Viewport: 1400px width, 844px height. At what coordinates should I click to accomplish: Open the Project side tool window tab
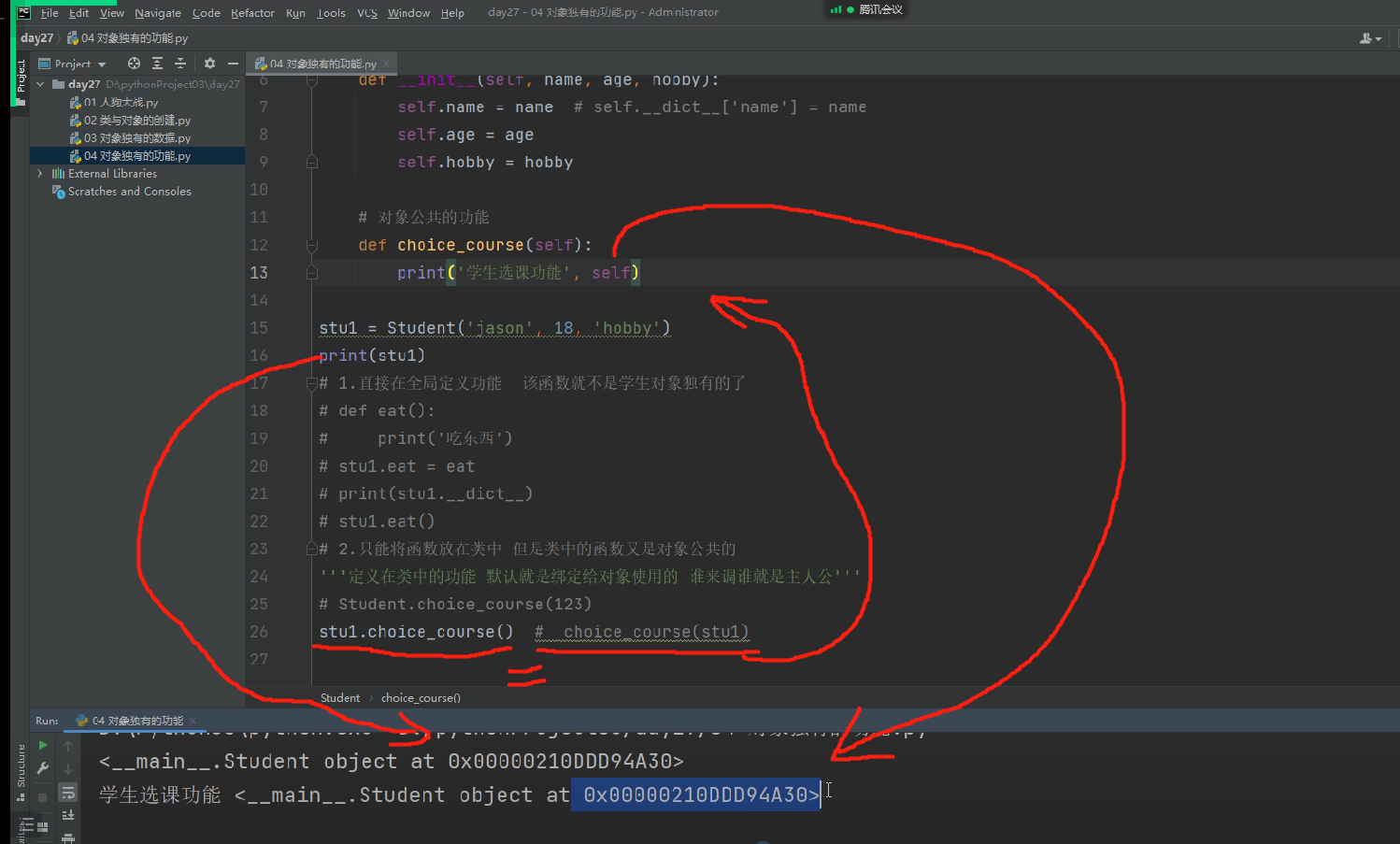point(21,80)
